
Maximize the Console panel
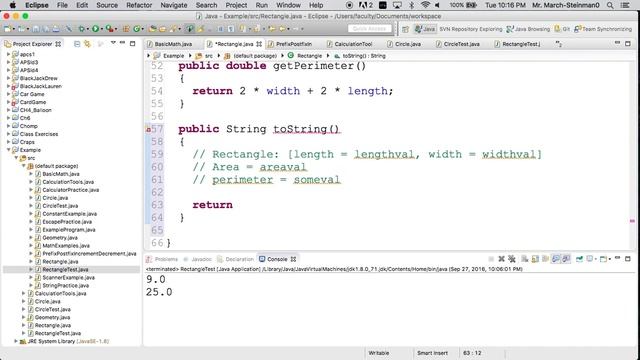tap(628, 258)
